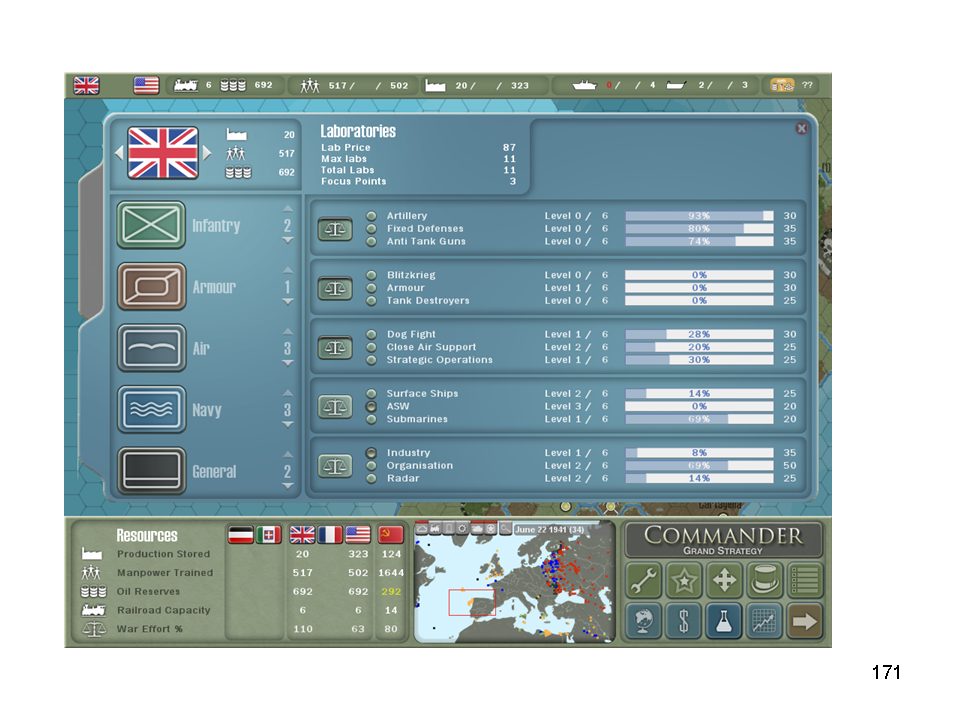Switch to next country with right arrow

208,153
